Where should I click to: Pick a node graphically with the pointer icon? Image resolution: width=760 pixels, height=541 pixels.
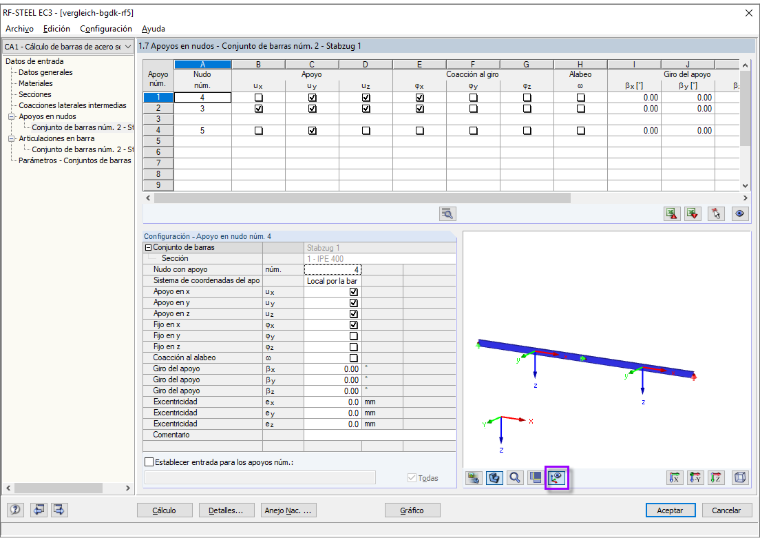(x=716, y=214)
